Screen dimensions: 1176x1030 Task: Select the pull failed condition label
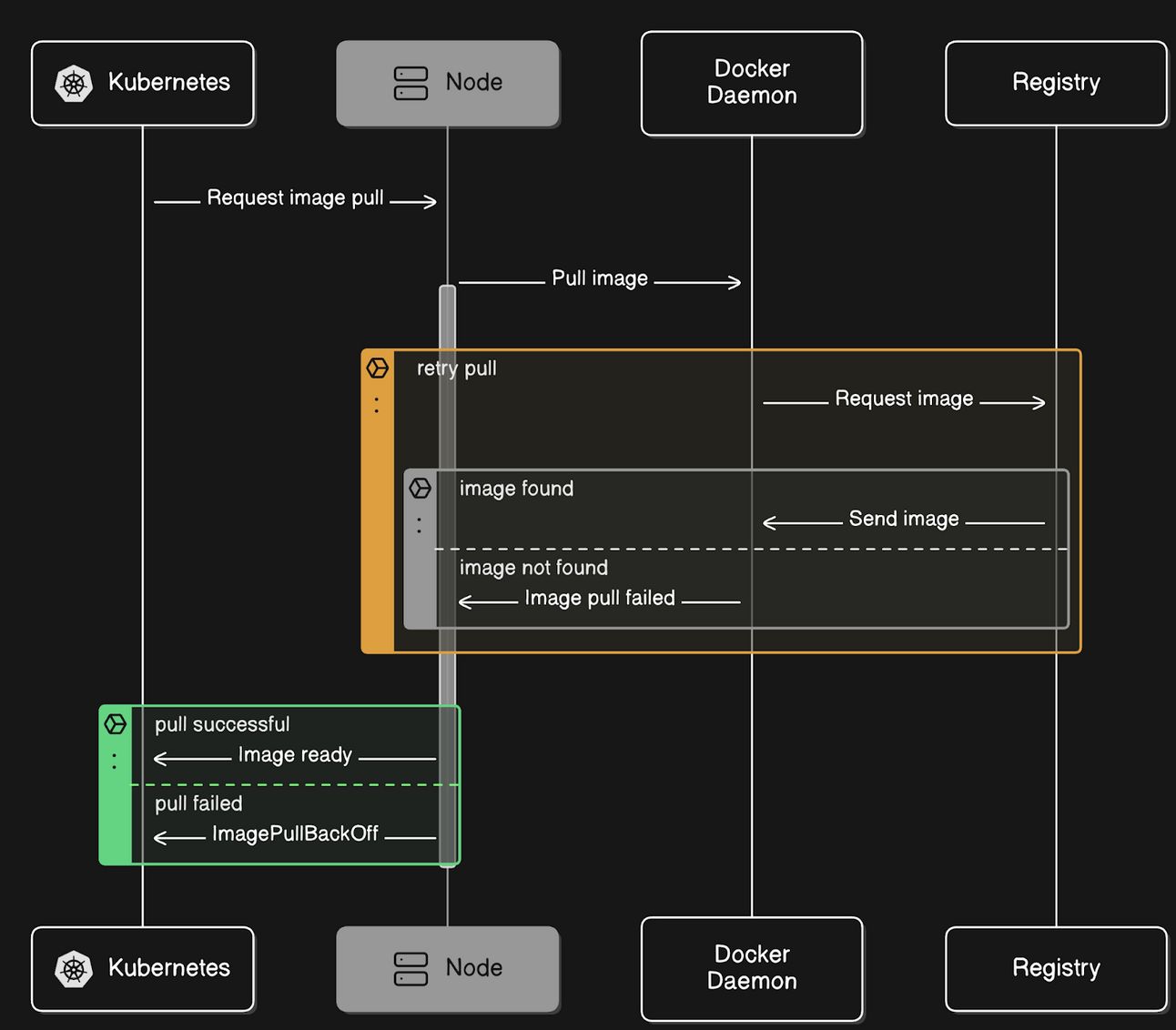pyautogui.click(x=198, y=803)
